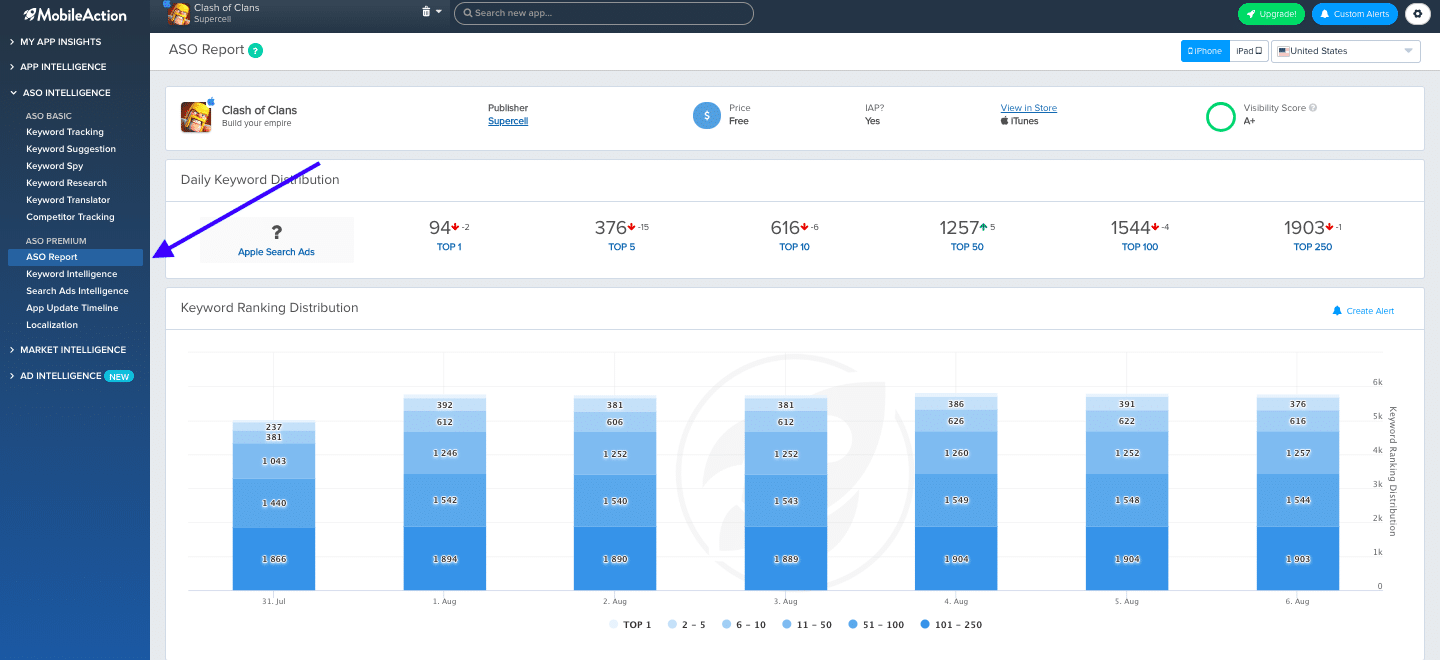Click the Clash of Clans app thumbnail in card
Viewport: 1440px width, 660px height.
click(x=196, y=117)
